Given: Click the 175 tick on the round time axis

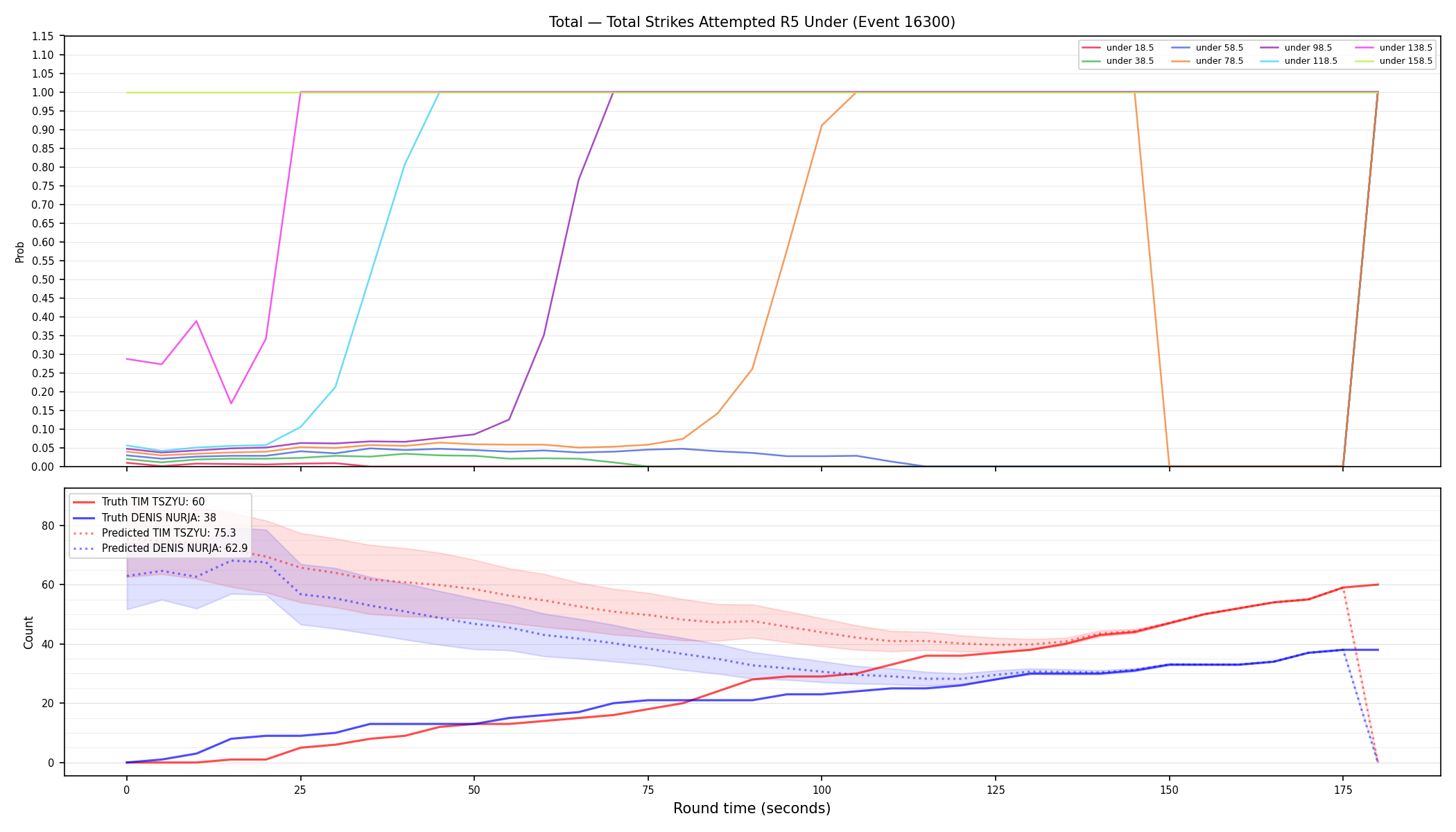Looking at the screenshot, I should (1343, 789).
